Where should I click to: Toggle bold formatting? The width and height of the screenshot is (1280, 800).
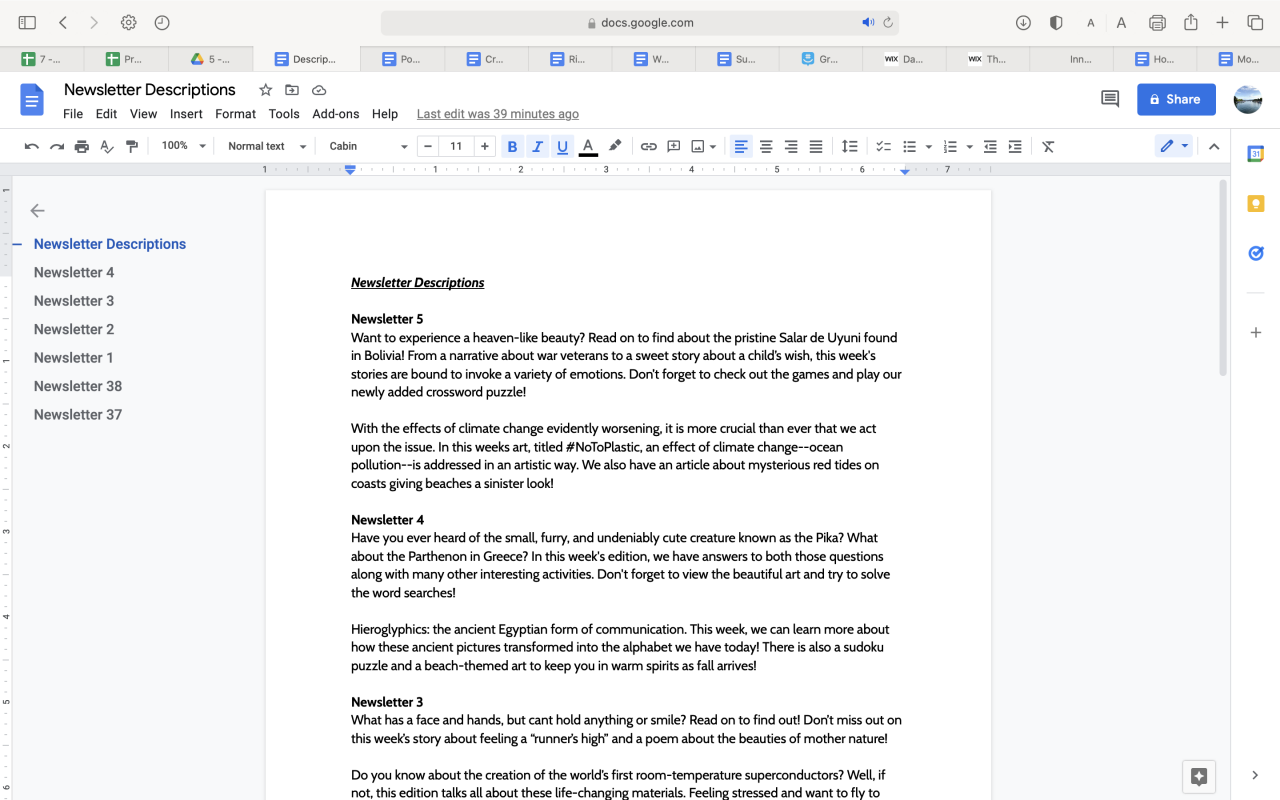coord(512,146)
